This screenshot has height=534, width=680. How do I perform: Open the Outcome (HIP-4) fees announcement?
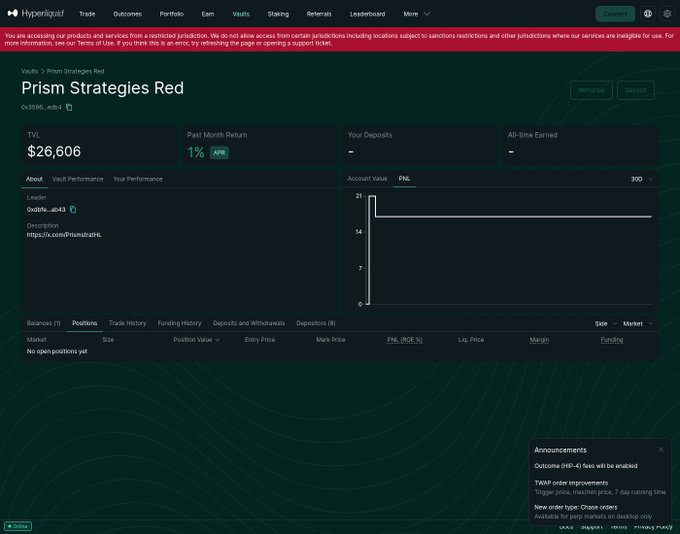(586, 466)
